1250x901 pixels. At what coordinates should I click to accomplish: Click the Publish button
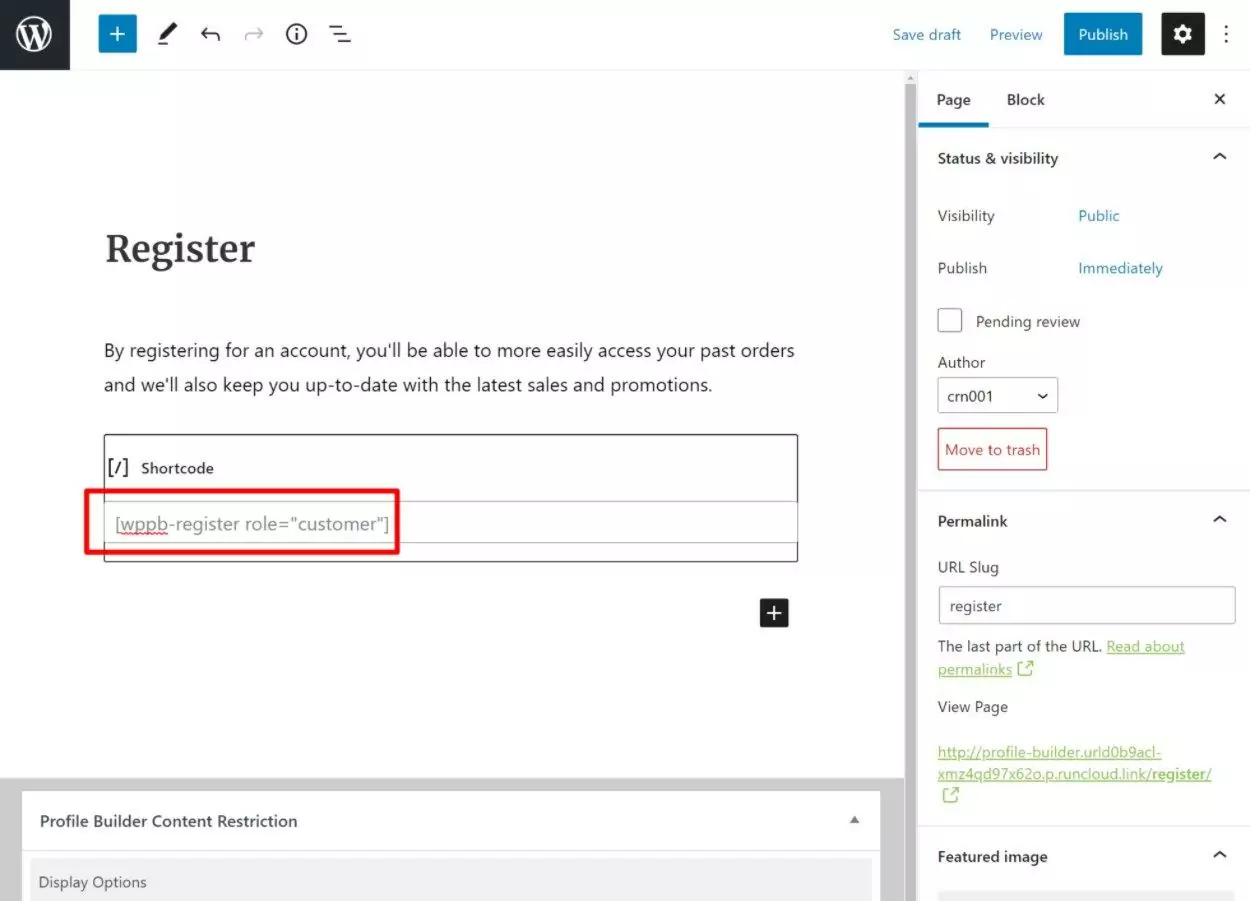click(1102, 35)
